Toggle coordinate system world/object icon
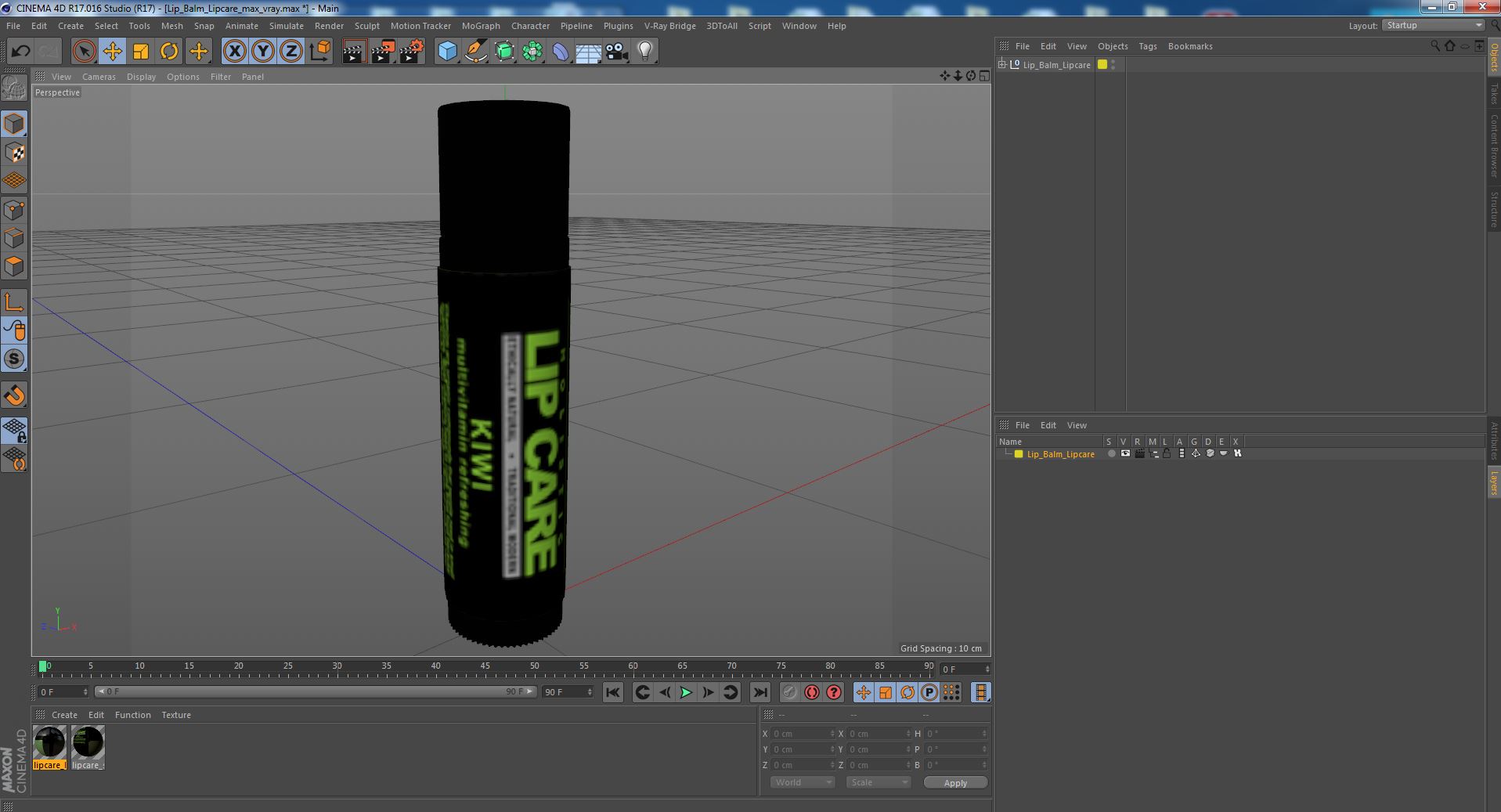The width and height of the screenshot is (1501, 812). (319, 52)
